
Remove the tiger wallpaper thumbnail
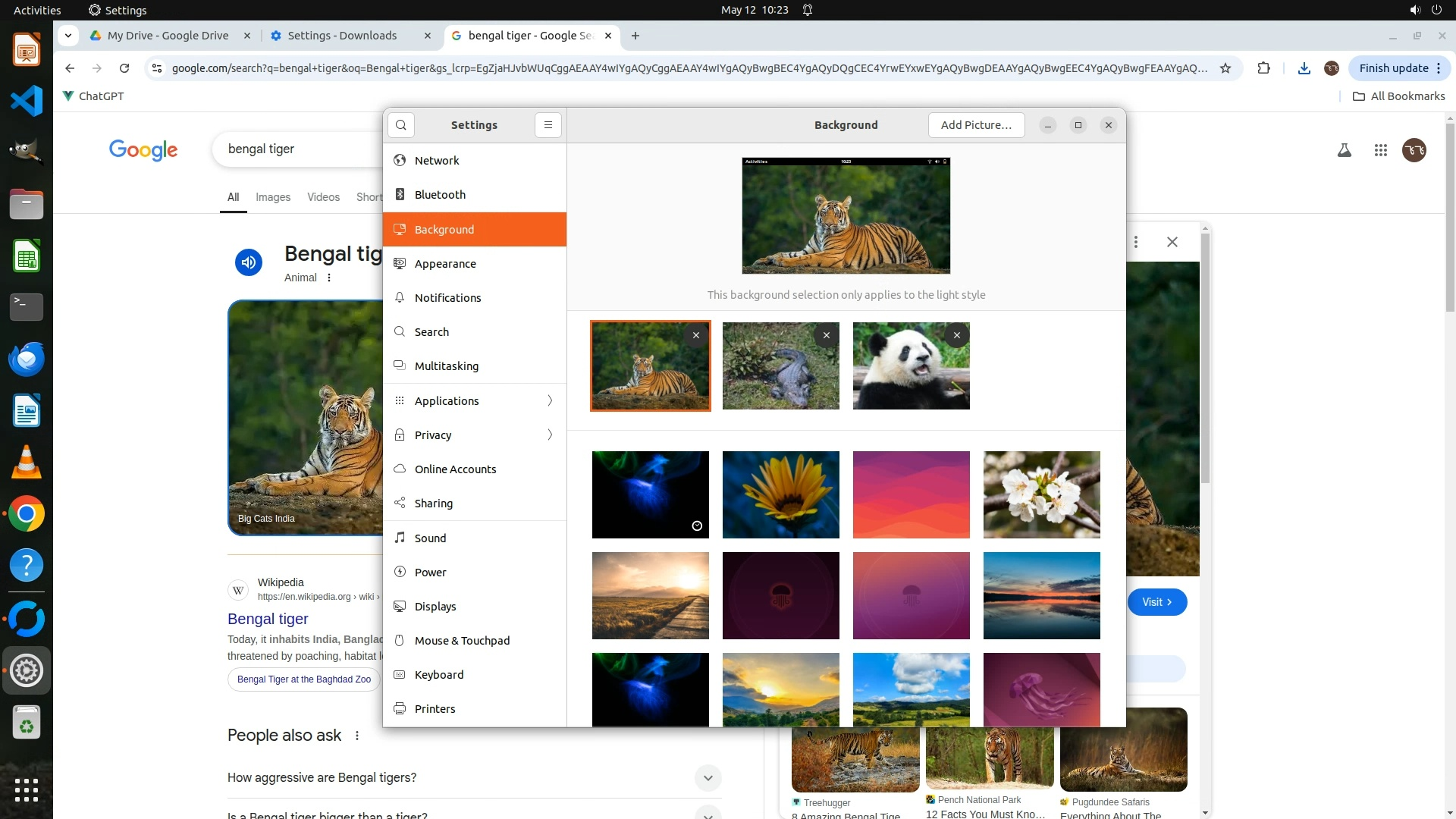tap(696, 335)
